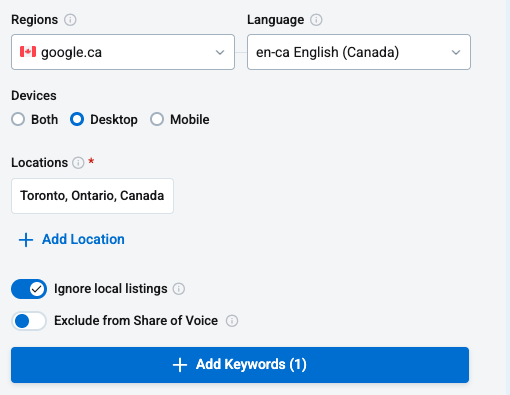The image size is (510, 395).
Task: Click the Add Location link
Action: coord(72,239)
